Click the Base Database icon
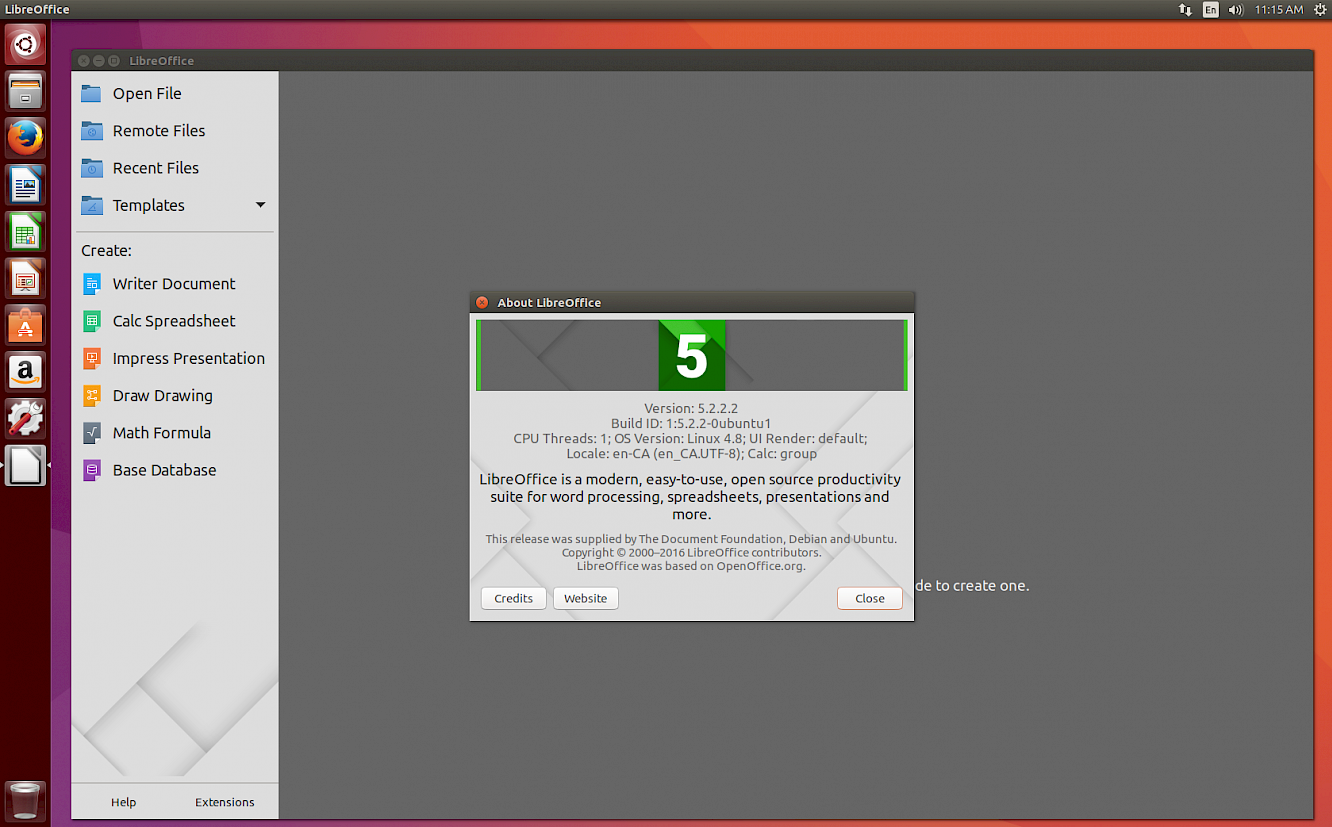This screenshot has height=827, width=1332. [x=92, y=470]
